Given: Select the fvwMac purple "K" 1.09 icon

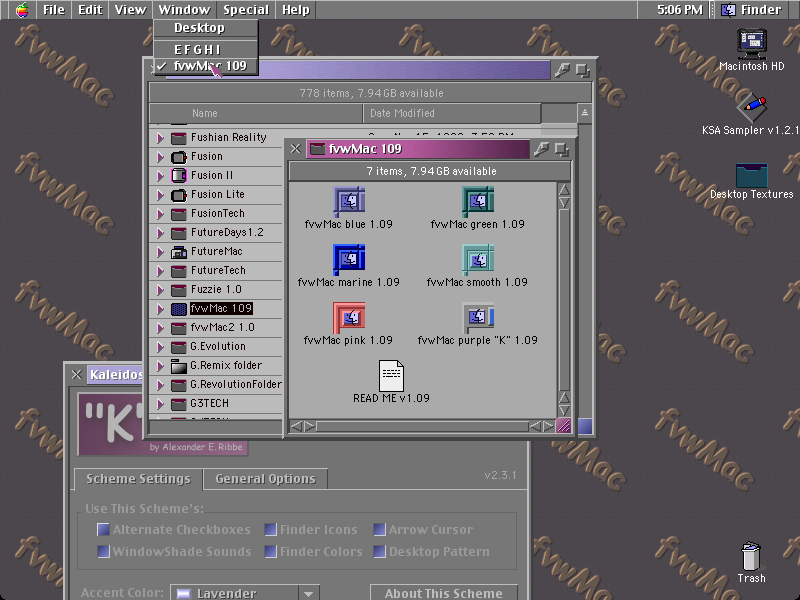Looking at the screenshot, I should pos(478,317).
